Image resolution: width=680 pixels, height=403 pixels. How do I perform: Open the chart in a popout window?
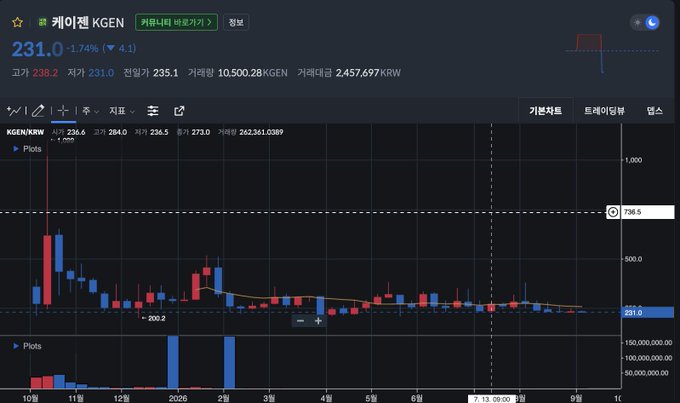click(179, 111)
